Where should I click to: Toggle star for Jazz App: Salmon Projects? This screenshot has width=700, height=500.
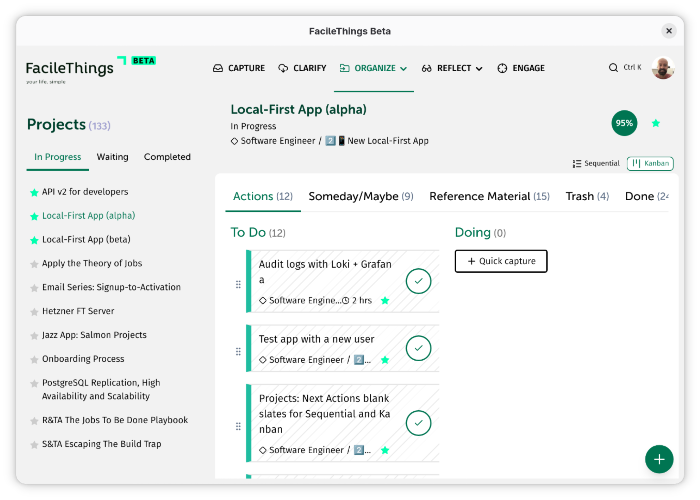coord(34,336)
